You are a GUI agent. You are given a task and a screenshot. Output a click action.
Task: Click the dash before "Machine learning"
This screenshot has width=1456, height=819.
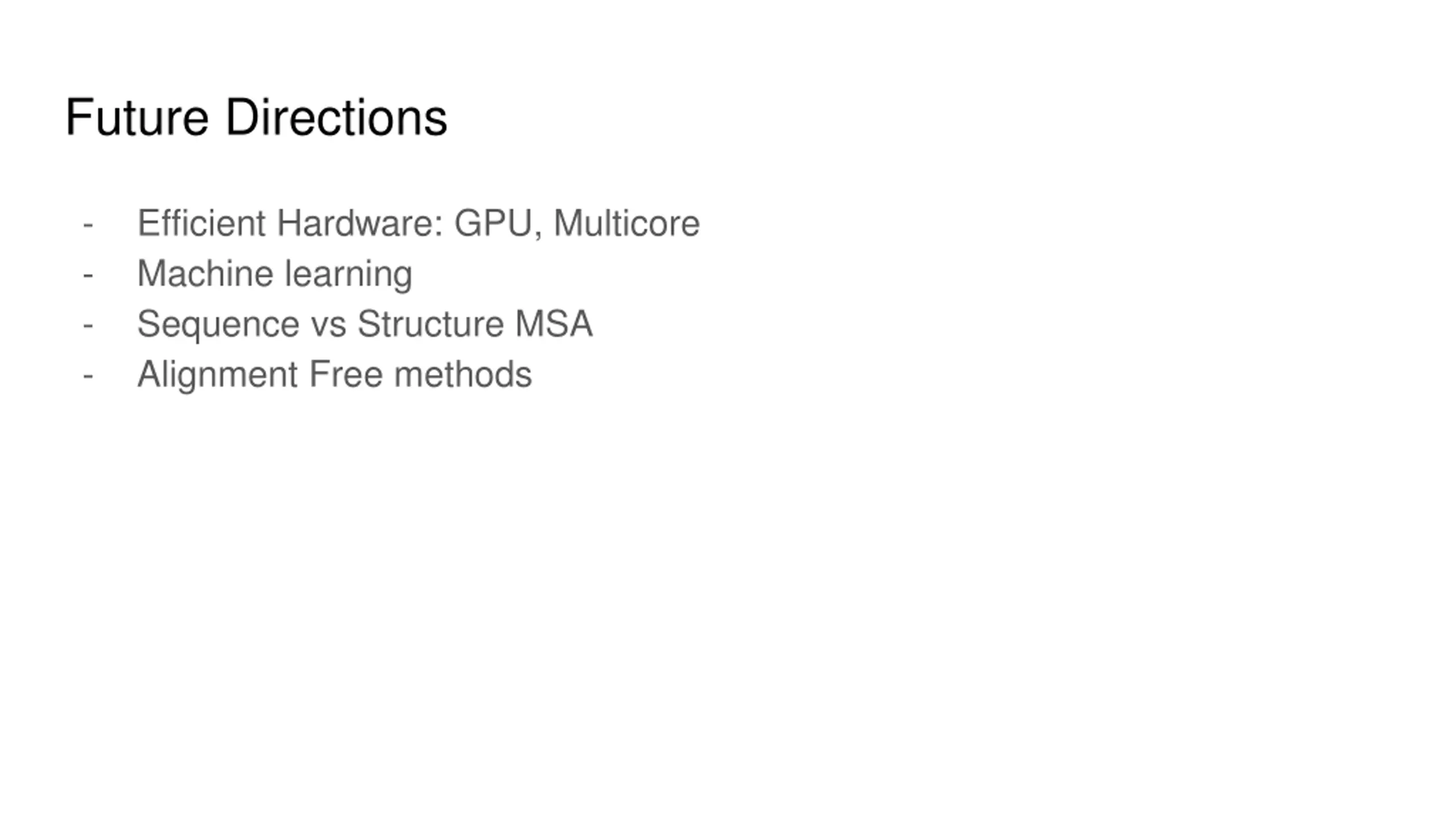88,276
